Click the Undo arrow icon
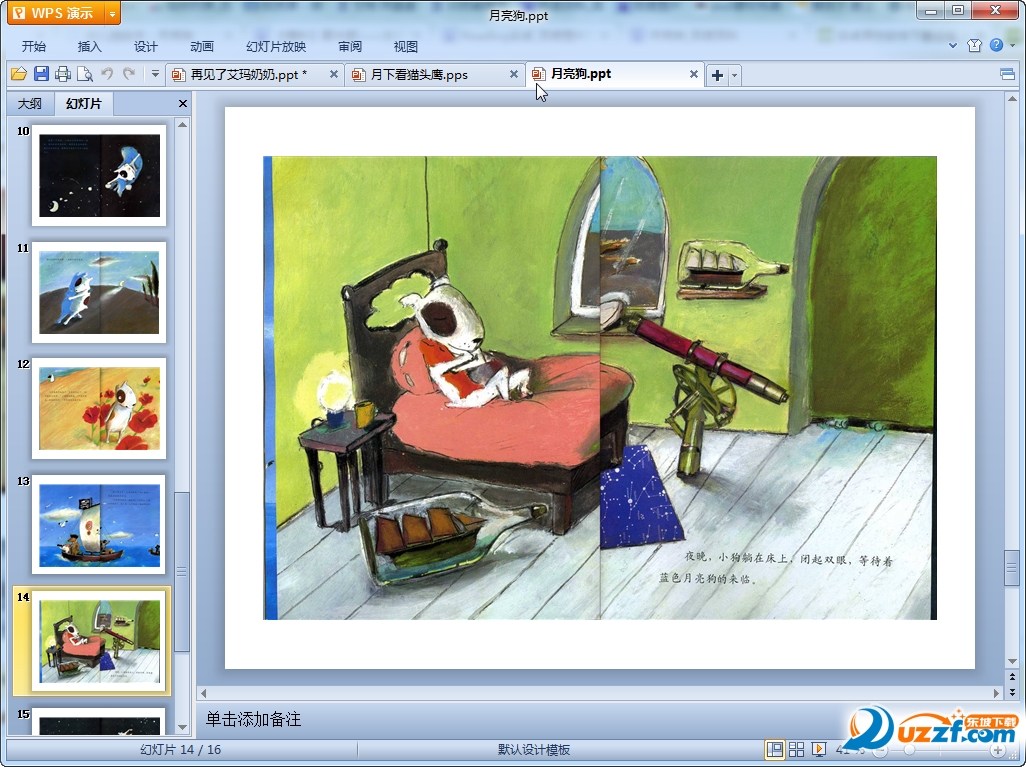Viewport: 1026px width, 767px height. pyautogui.click(x=107, y=74)
